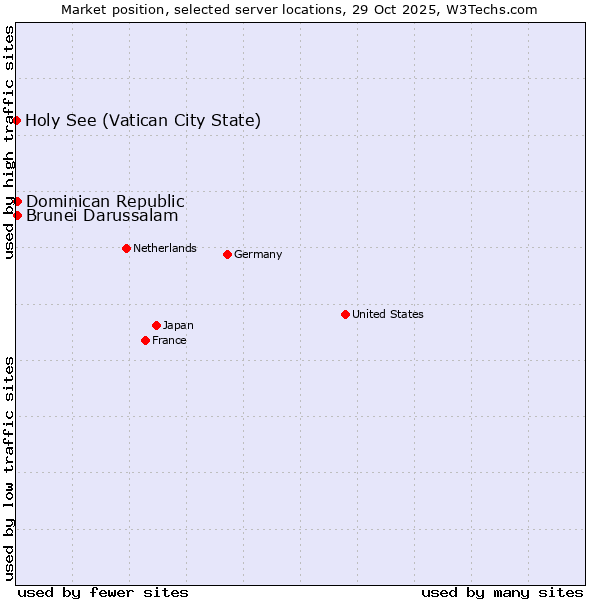Click the 'used by high traffic sites' axis label
Viewport: 600px width, 600px height.
pos(9,142)
